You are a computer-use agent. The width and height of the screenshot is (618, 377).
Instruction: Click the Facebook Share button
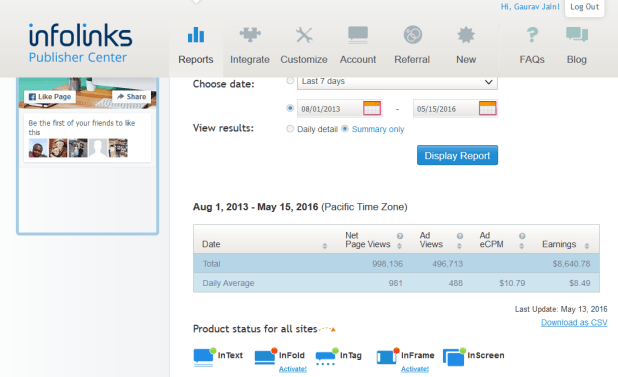[x=132, y=97]
